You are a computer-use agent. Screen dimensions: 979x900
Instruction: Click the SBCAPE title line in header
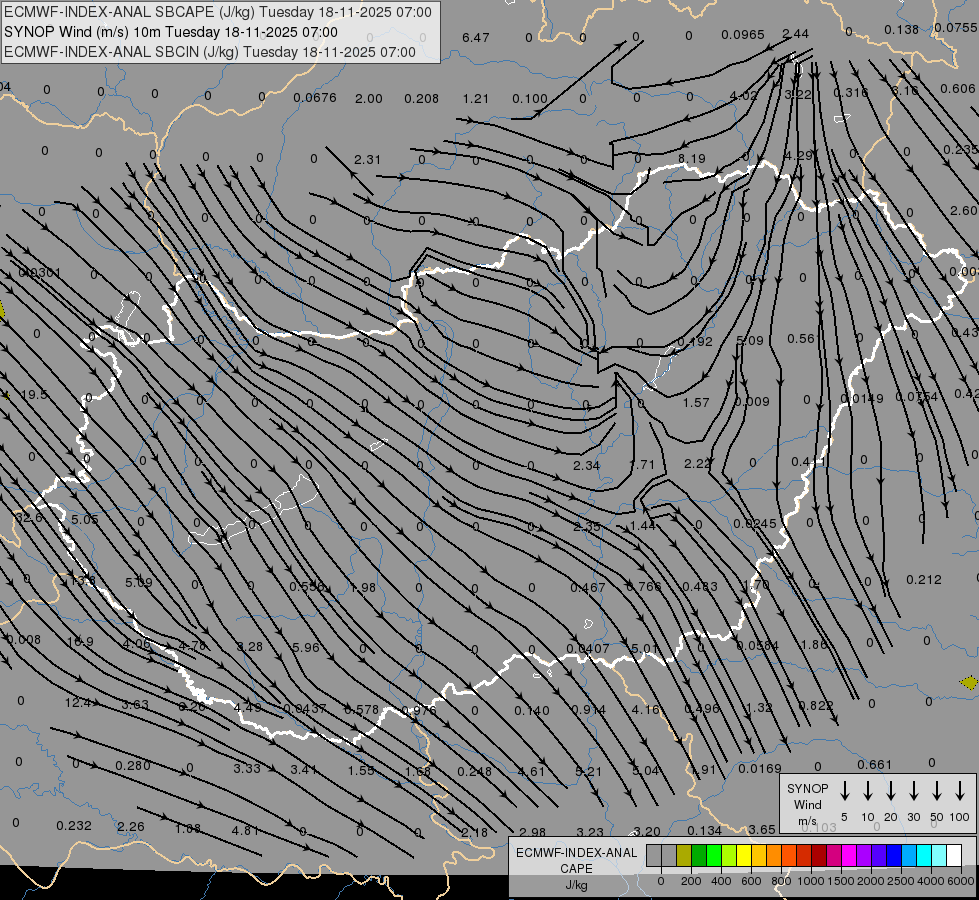click(x=218, y=12)
